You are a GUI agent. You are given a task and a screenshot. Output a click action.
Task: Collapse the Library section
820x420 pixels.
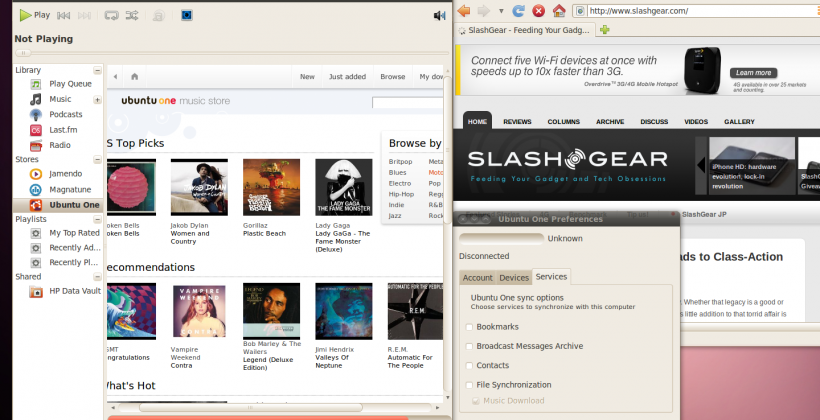point(97,70)
